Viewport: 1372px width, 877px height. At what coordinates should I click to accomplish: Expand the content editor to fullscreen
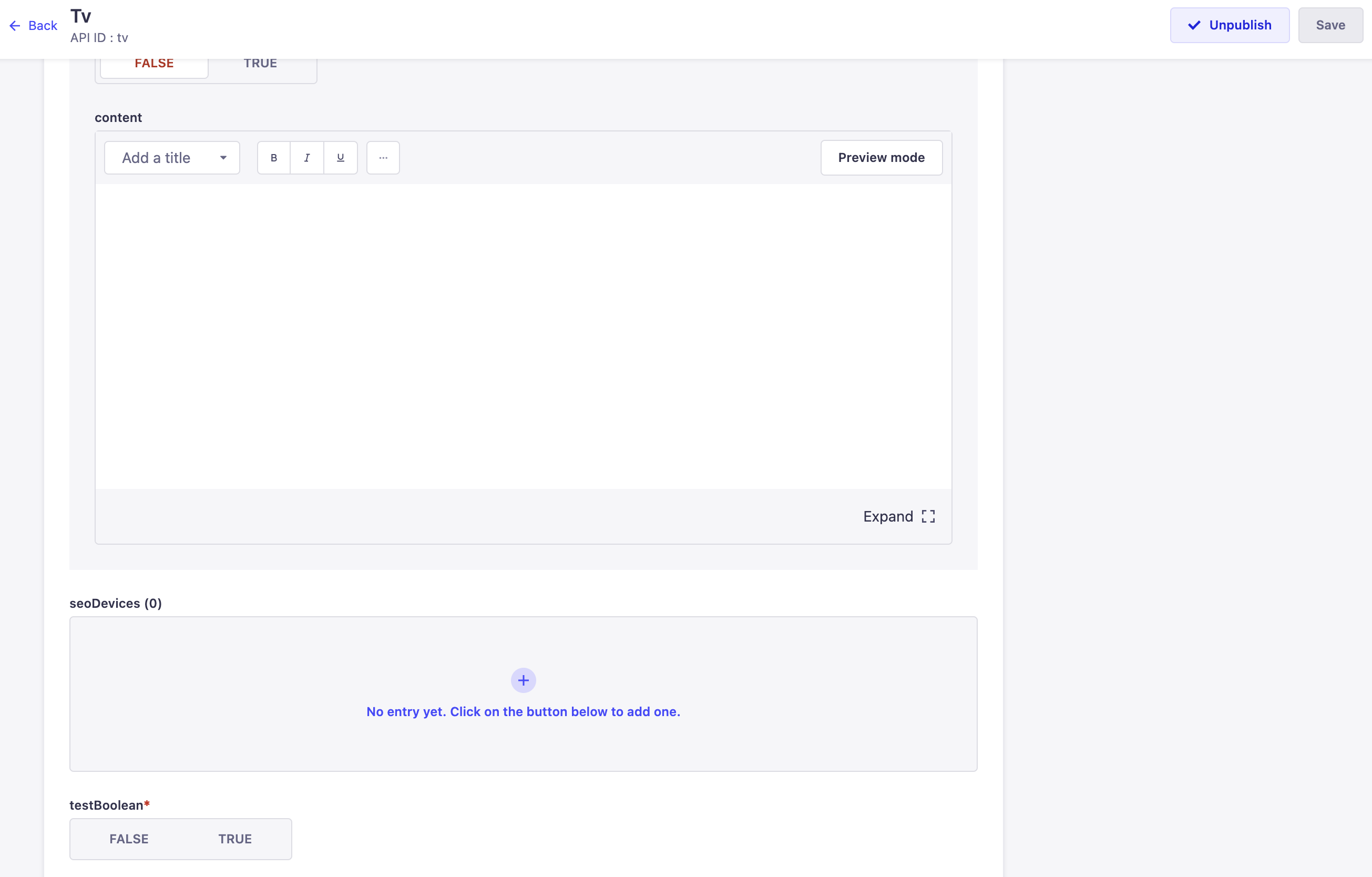tap(899, 516)
